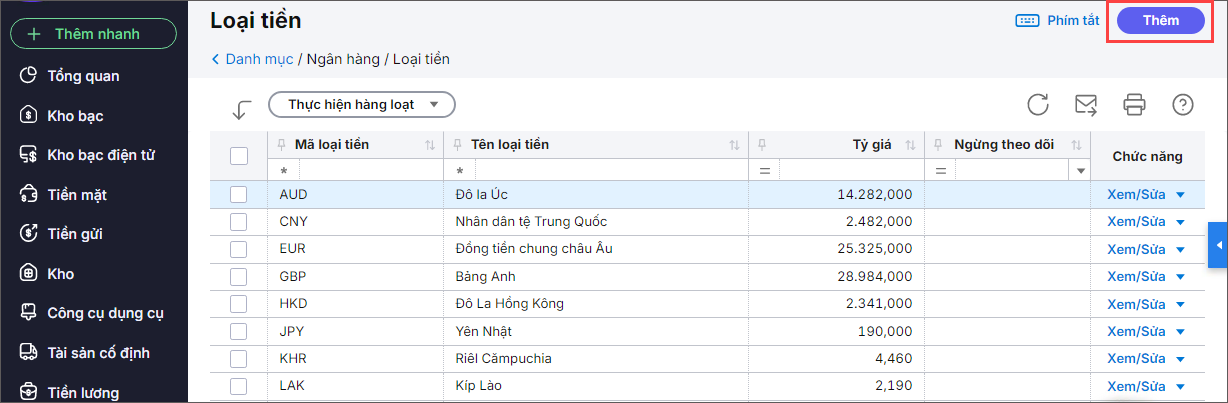The image size is (1228, 403).
Task: Click the Thêm button
Action: coord(1160,20)
